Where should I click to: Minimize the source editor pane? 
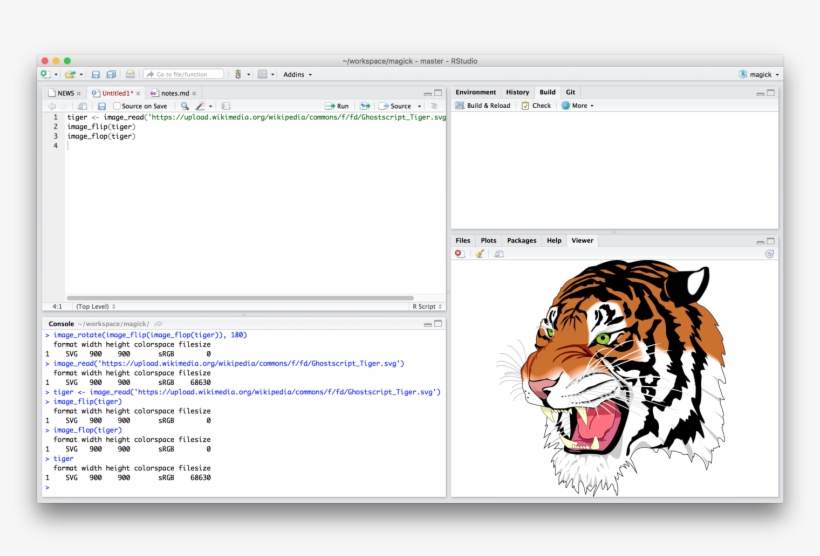pos(428,94)
